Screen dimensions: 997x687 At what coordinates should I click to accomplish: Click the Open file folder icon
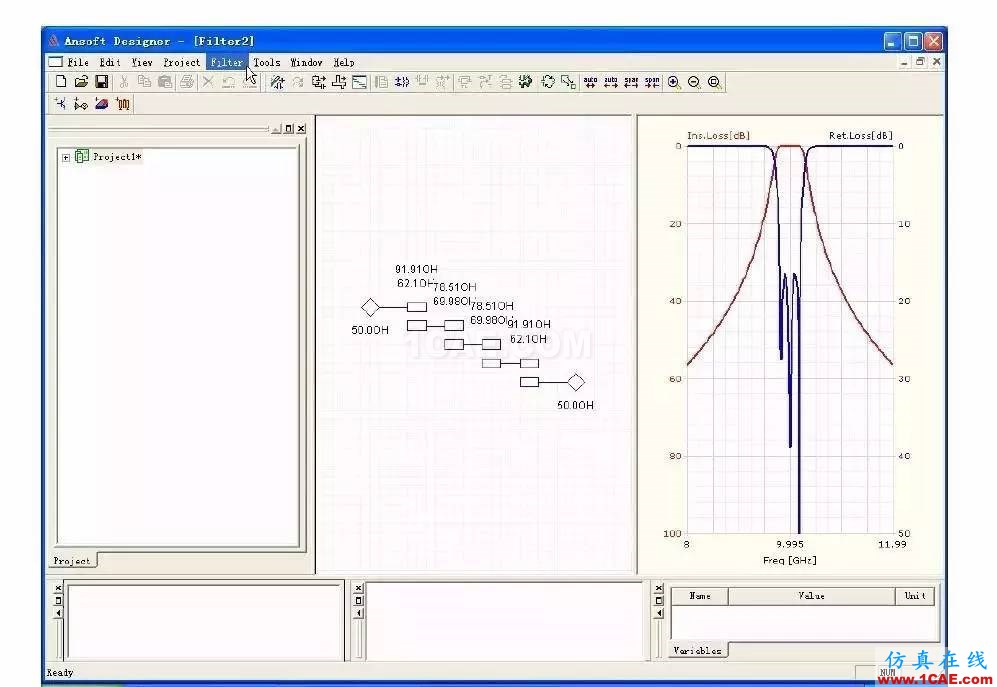point(81,81)
